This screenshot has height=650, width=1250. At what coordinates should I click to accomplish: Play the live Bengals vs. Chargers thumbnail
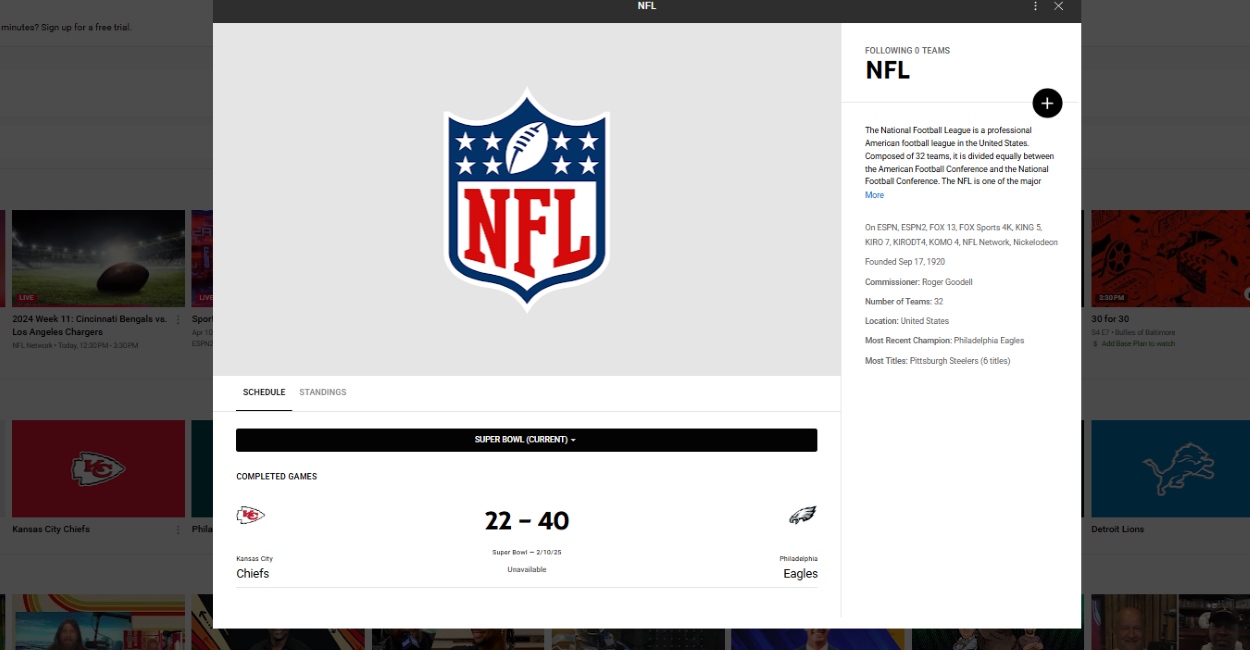98,258
